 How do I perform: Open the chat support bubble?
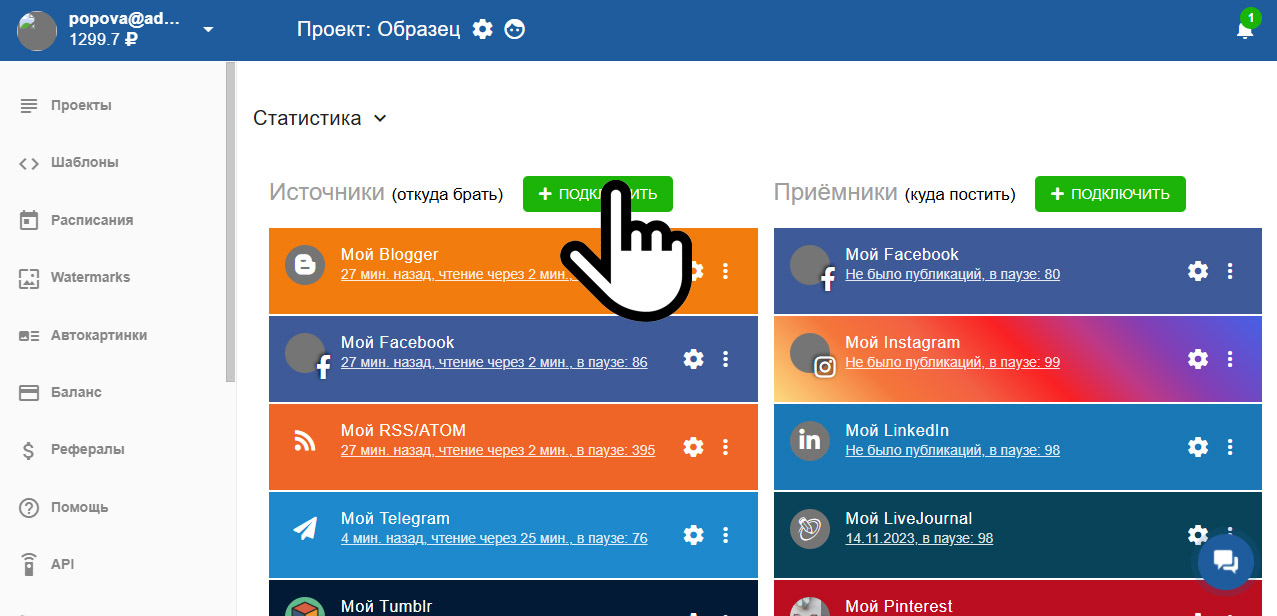coord(1226,561)
